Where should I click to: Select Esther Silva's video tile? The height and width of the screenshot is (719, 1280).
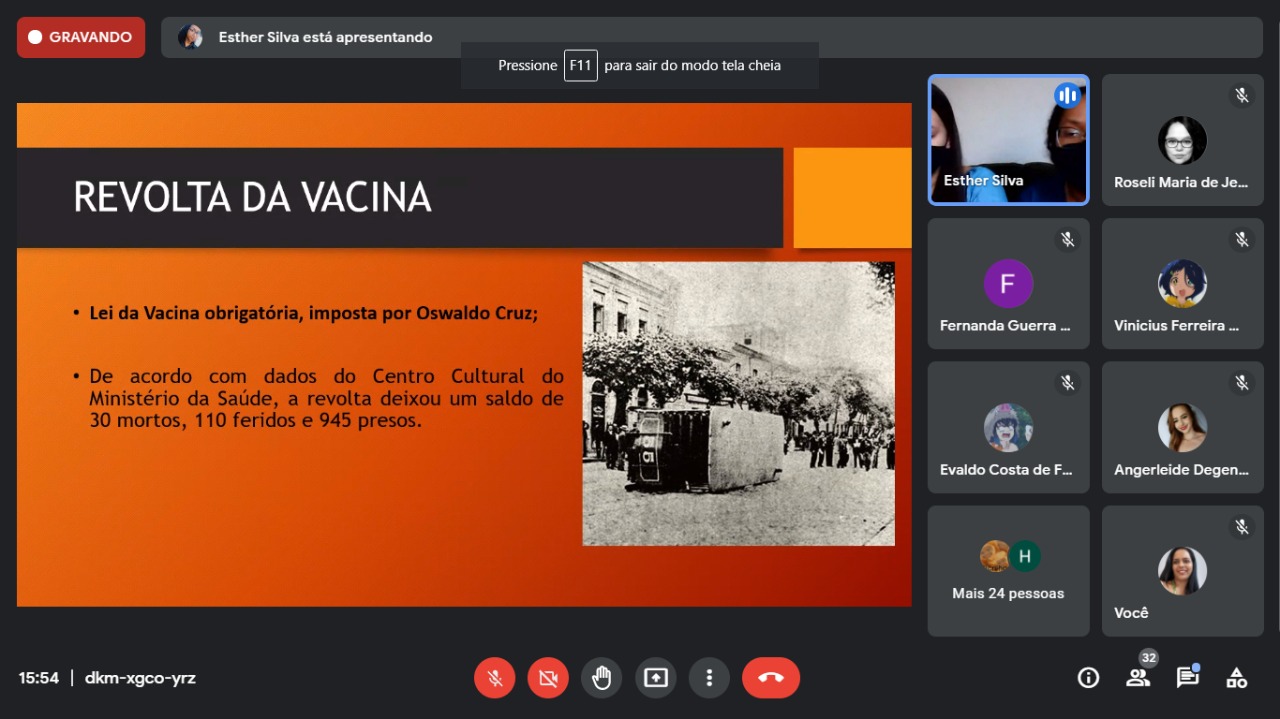pyautogui.click(x=1008, y=140)
